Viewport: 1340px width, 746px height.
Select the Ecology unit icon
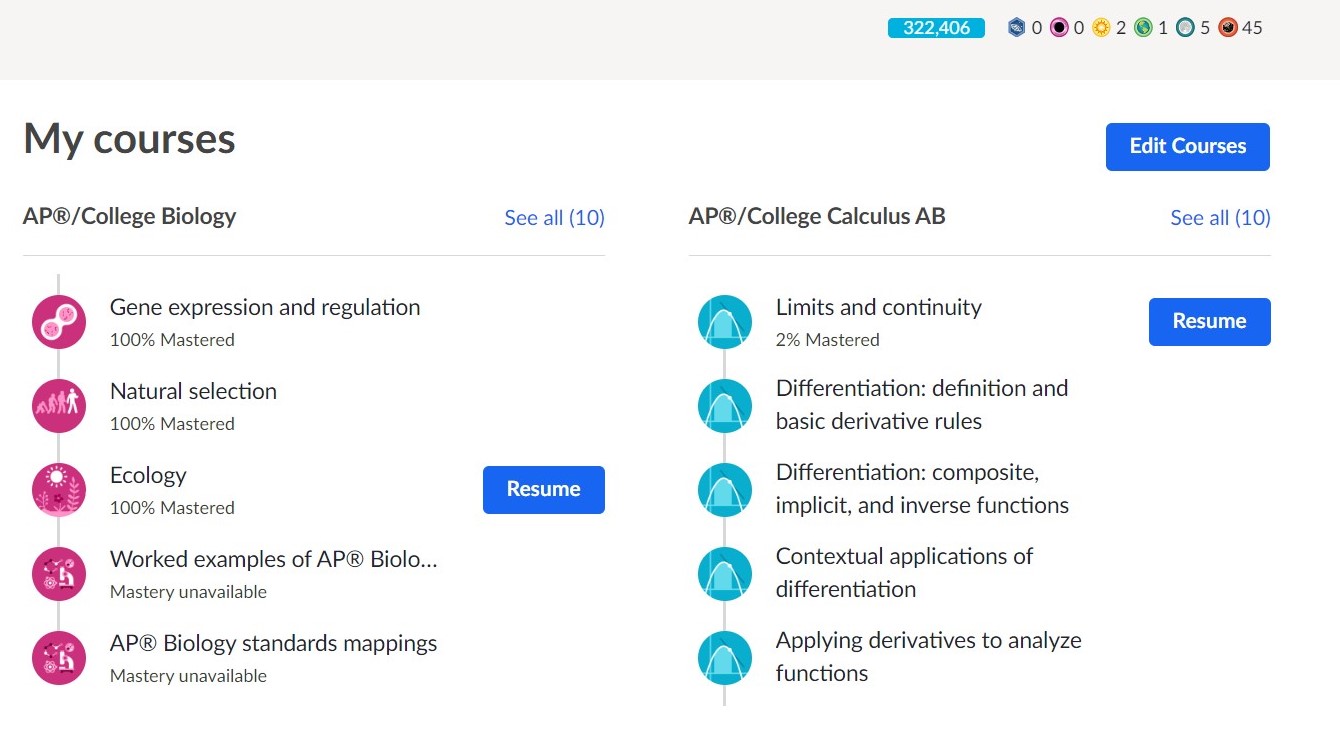pyautogui.click(x=58, y=490)
